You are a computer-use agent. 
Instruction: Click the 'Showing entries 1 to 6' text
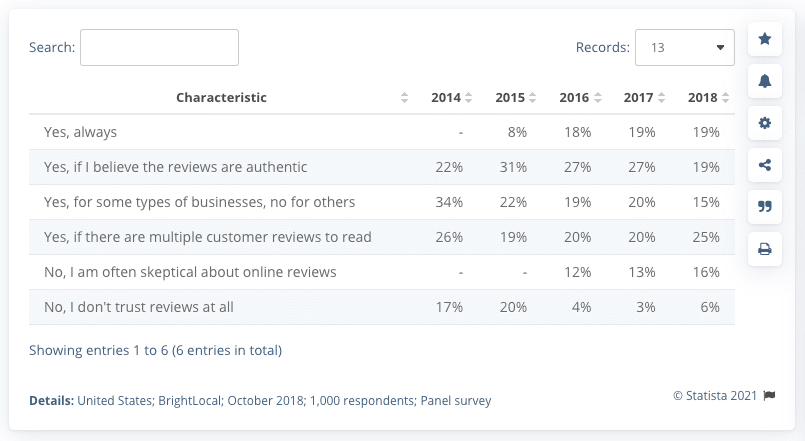click(155, 350)
